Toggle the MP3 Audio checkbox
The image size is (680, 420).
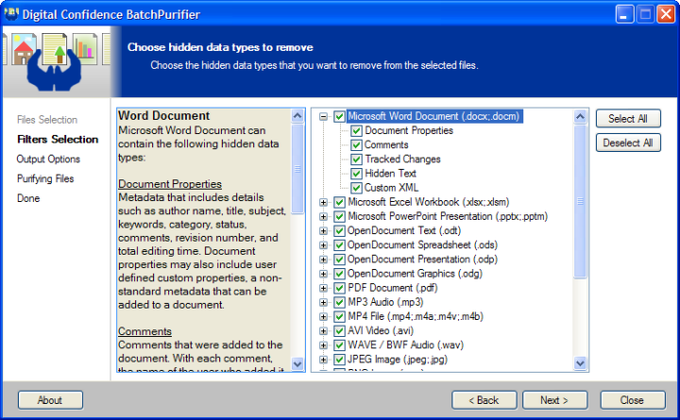point(339,302)
